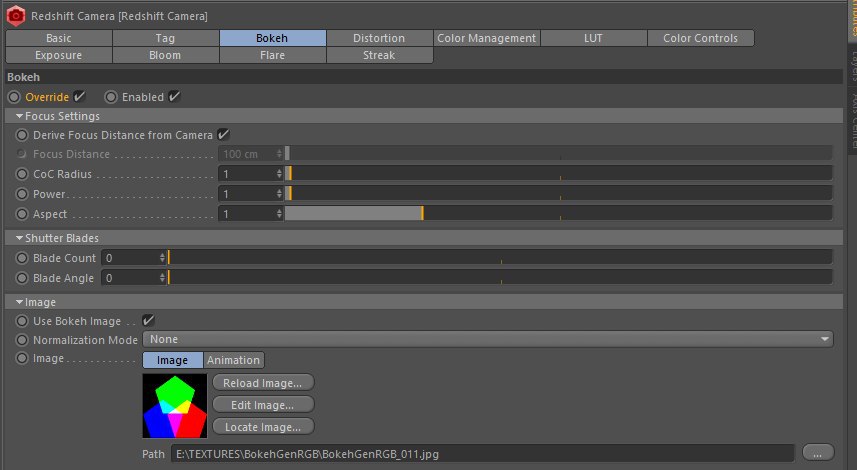Click the Blade Count value field

click(130, 258)
